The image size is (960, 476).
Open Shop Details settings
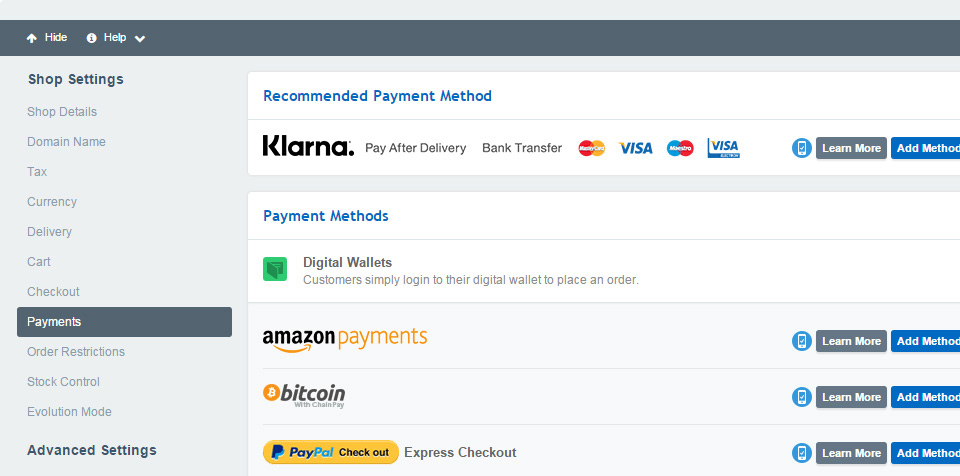point(62,112)
